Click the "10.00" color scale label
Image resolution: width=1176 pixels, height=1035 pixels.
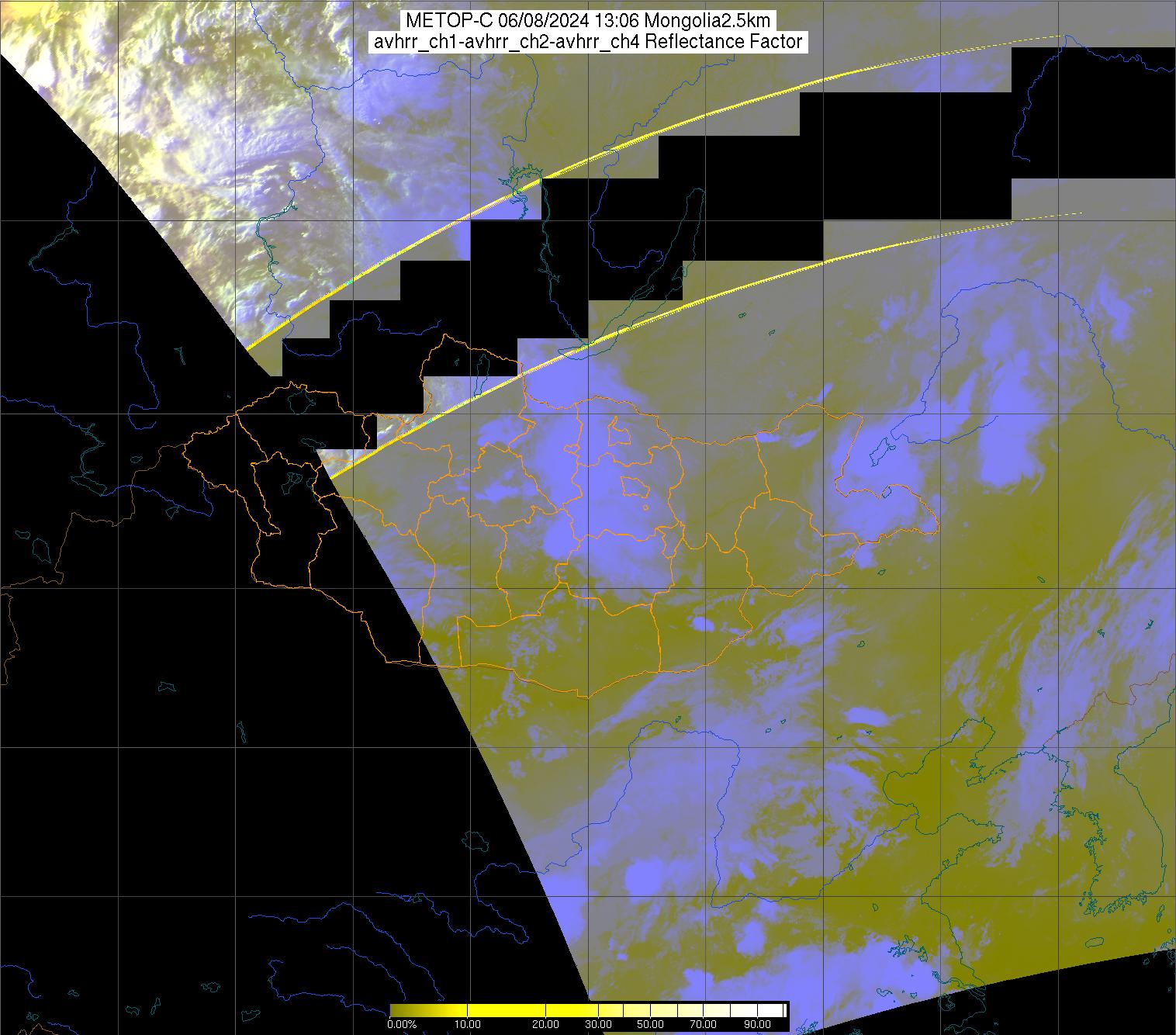click(468, 1025)
